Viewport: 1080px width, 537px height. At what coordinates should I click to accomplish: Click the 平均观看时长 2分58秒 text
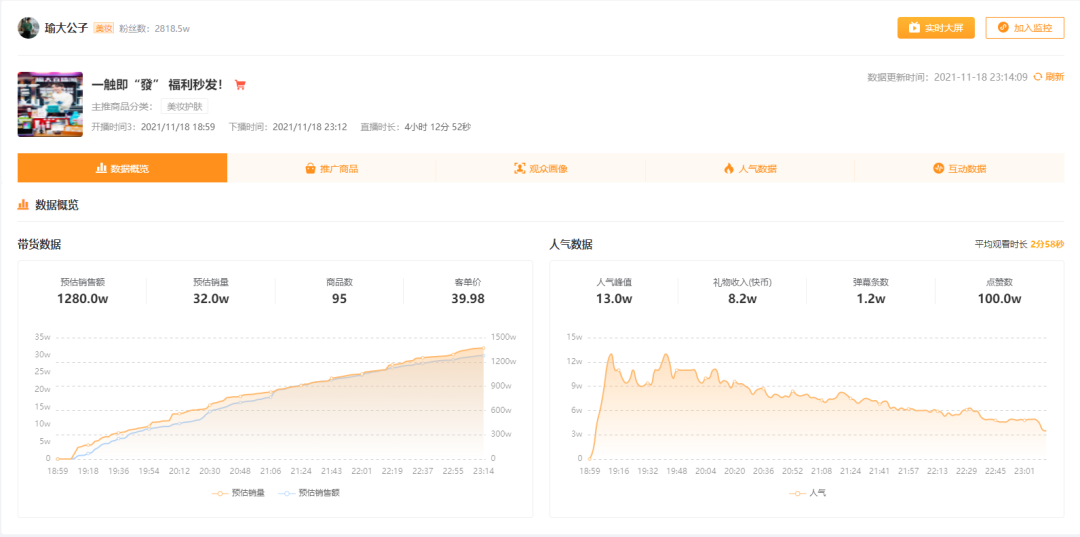(x=1019, y=244)
